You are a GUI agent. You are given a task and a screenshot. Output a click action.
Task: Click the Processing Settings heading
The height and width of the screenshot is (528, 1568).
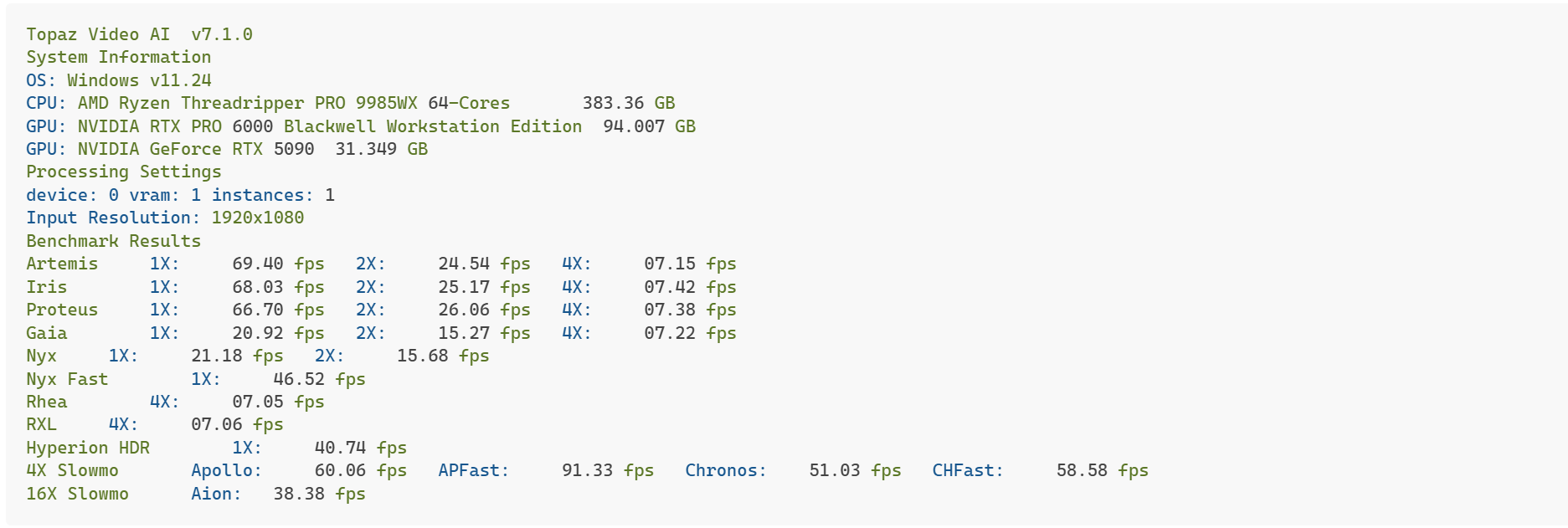[123, 172]
